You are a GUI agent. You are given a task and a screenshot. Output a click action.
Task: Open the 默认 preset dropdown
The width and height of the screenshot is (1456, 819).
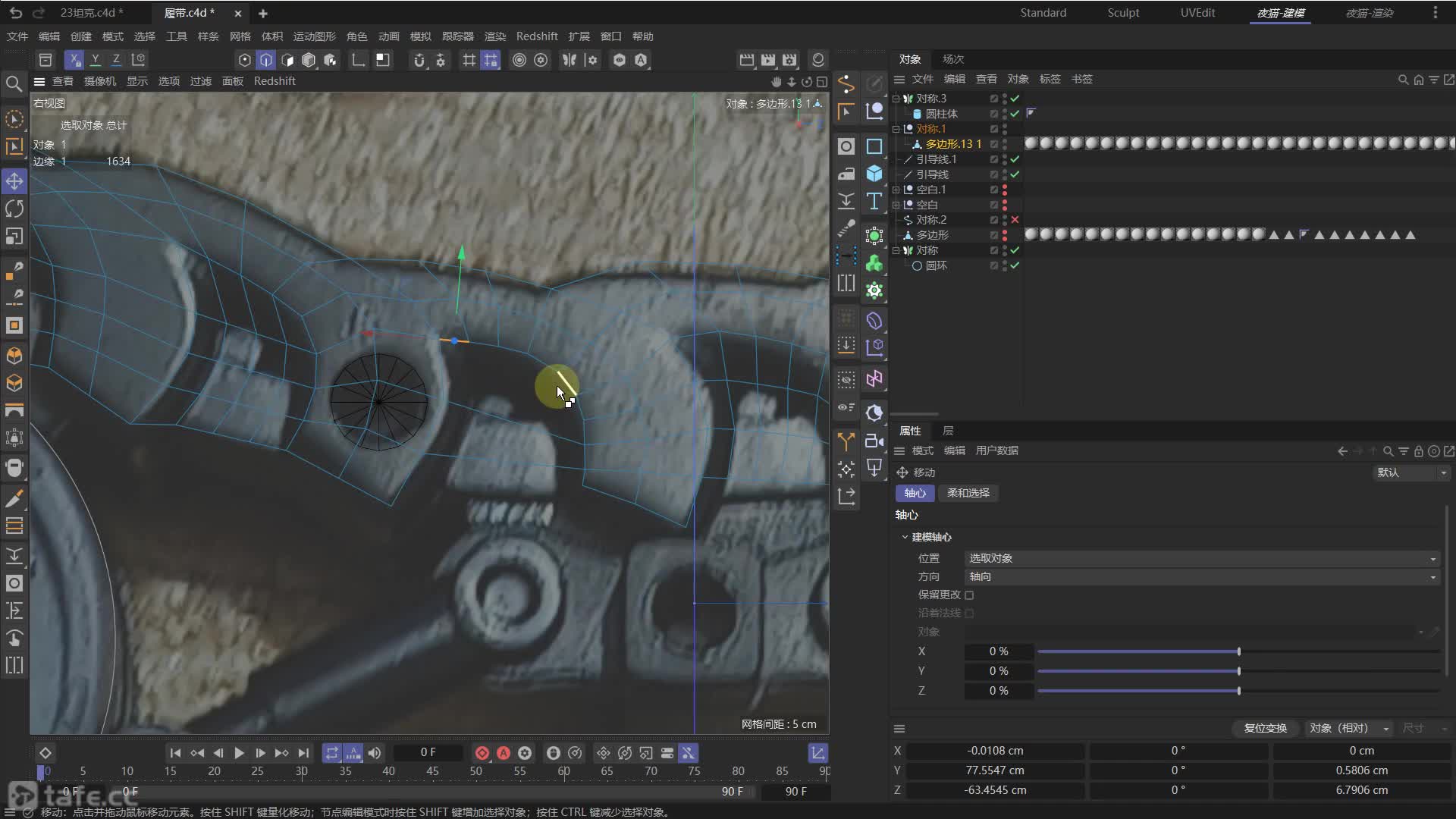(1411, 472)
